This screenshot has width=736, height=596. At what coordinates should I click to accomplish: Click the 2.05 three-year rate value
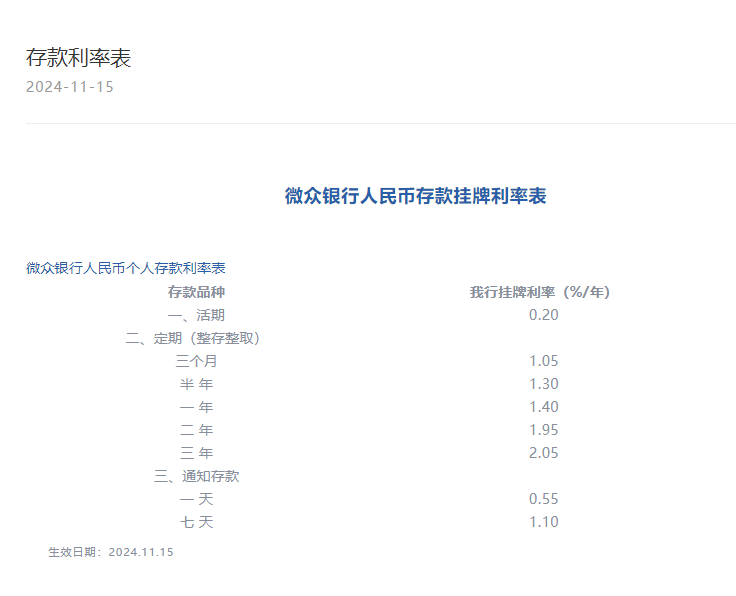[x=543, y=453]
